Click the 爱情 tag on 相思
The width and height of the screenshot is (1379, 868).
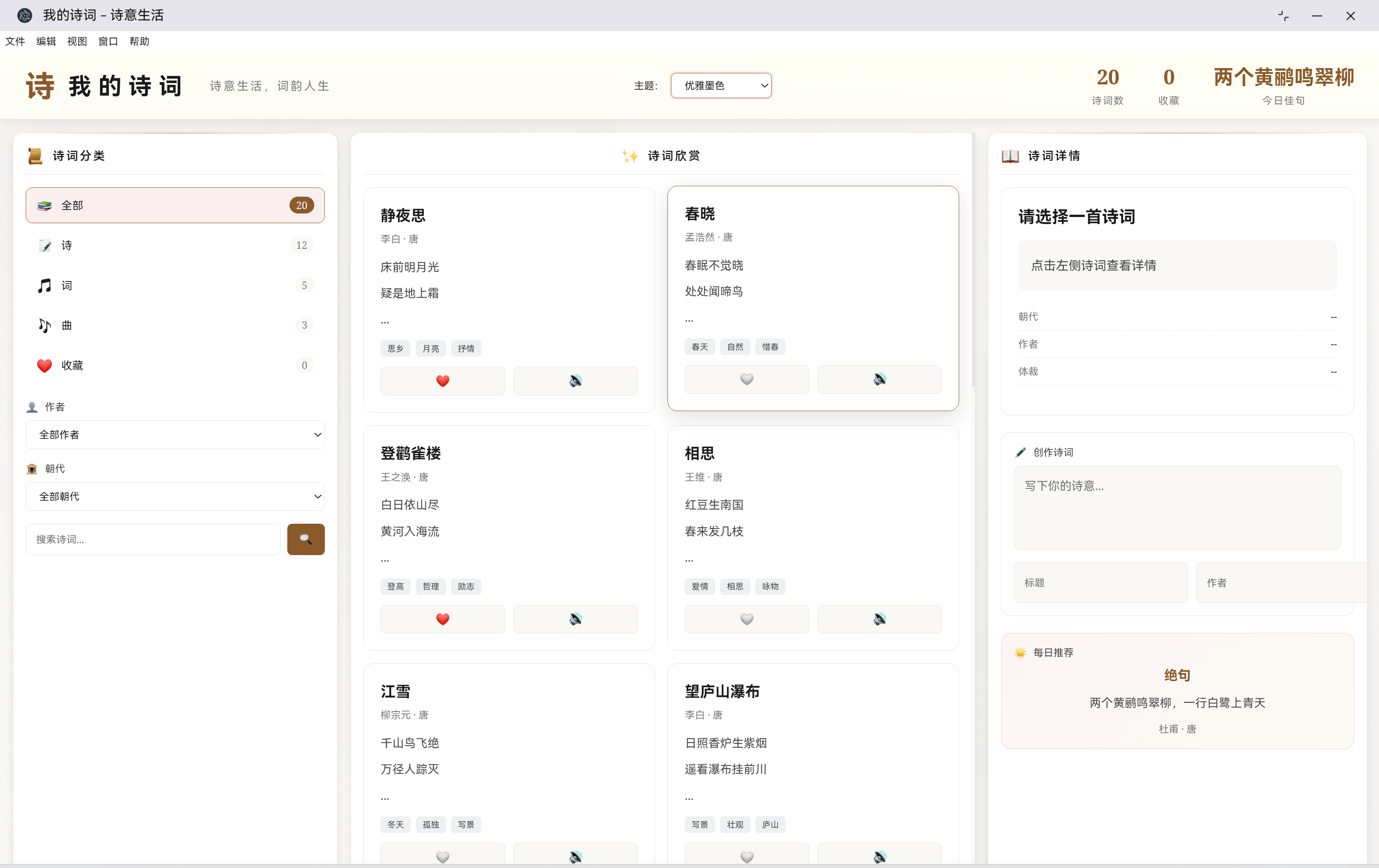tap(700, 586)
